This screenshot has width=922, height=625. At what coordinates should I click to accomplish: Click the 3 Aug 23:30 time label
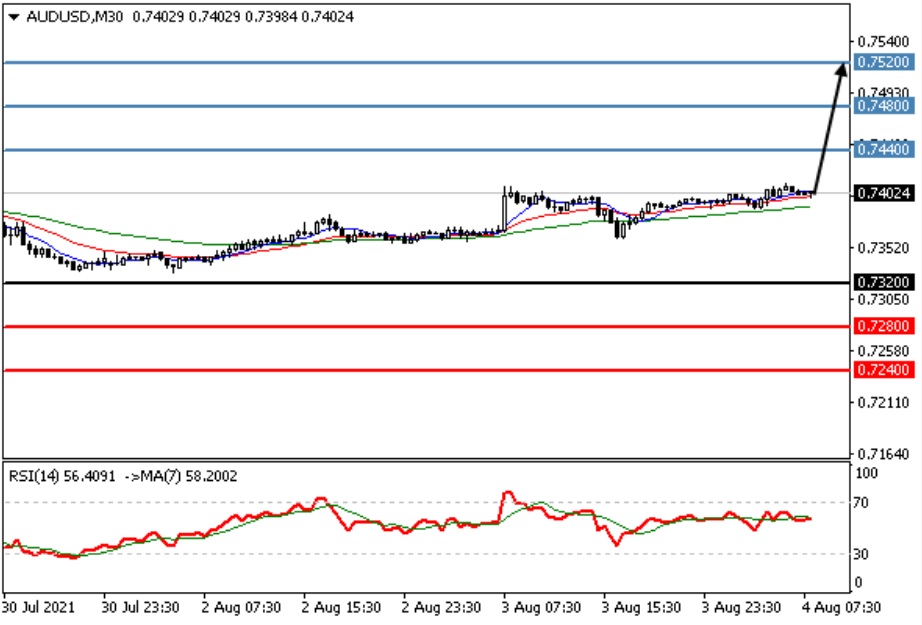point(741,607)
